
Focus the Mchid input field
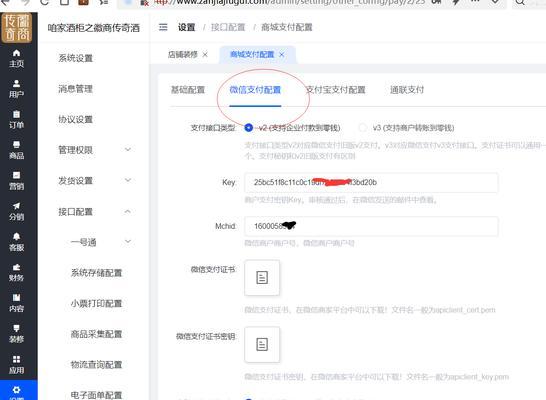(x=371, y=226)
